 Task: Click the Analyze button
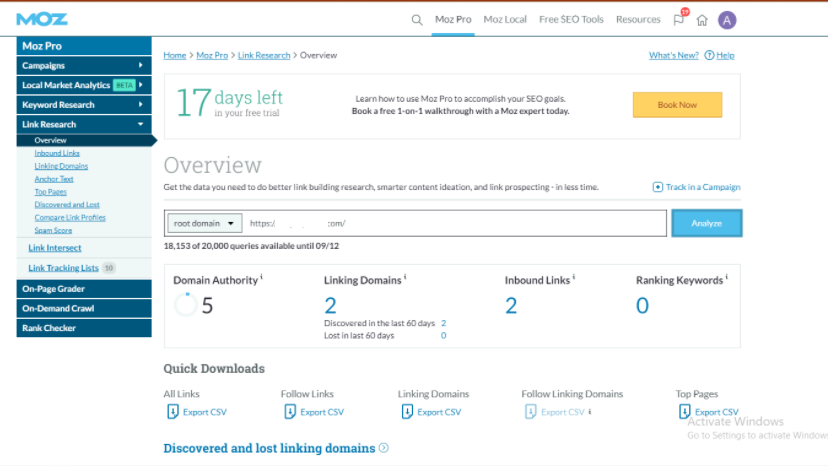[707, 223]
